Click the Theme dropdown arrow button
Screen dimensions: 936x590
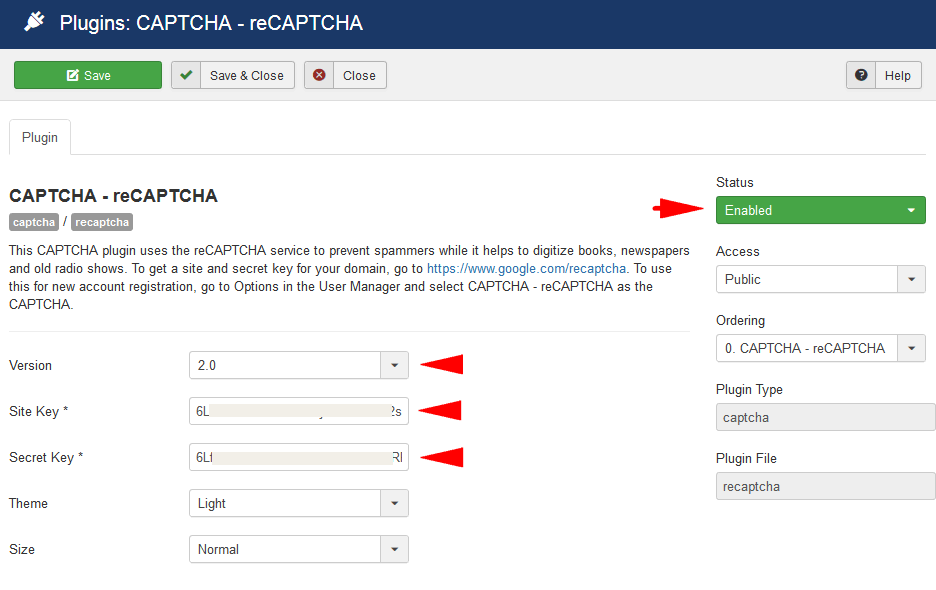point(395,503)
